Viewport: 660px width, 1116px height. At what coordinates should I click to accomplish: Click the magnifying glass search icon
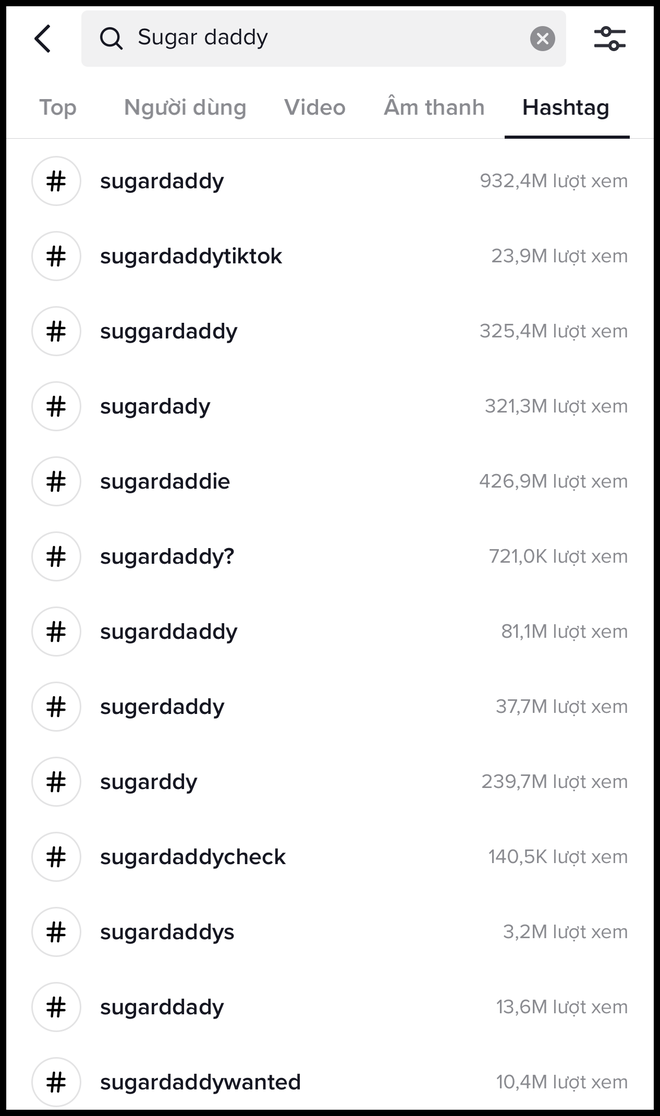pyautogui.click(x=110, y=38)
